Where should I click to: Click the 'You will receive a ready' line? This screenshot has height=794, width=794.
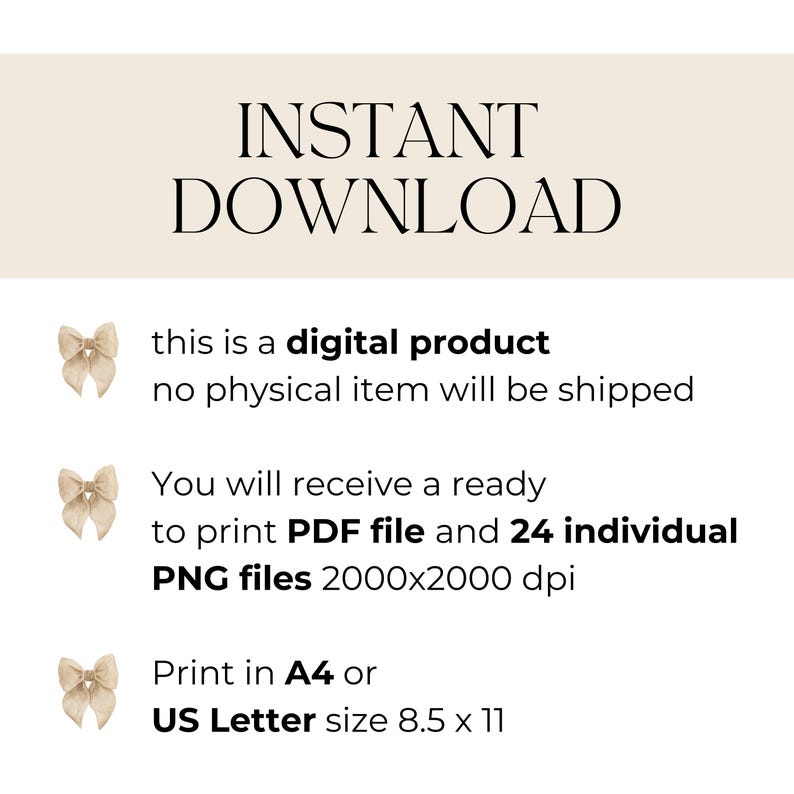point(349,486)
